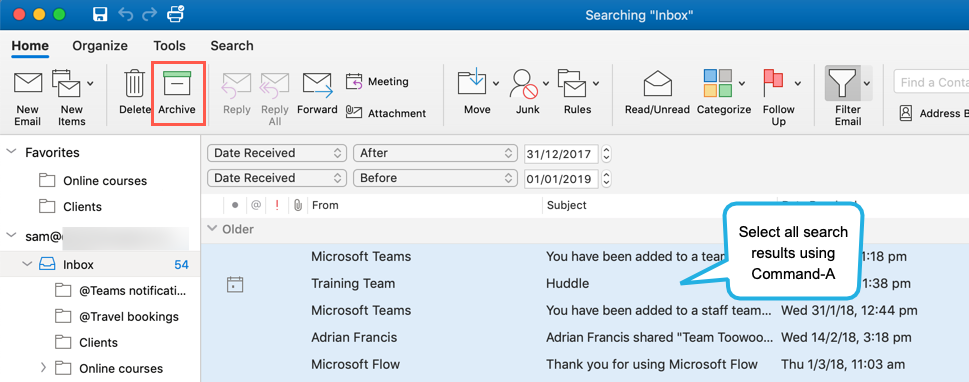The height and width of the screenshot is (382, 969).
Task: Click the Attachment button
Action: (386, 113)
